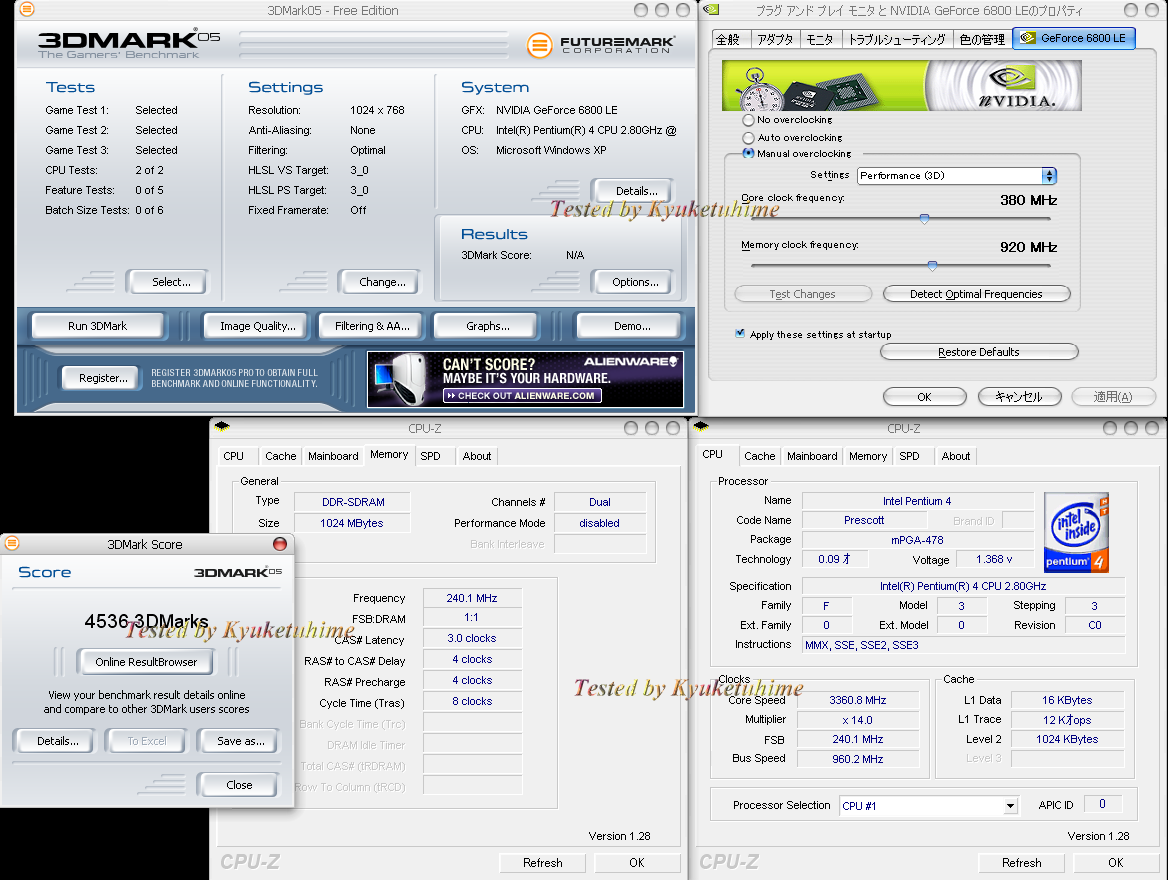Open the Processor Selection CPU #1 dropdown
Image resolution: width=1168 pixels, height=880 pixels.
pos(928,805)
